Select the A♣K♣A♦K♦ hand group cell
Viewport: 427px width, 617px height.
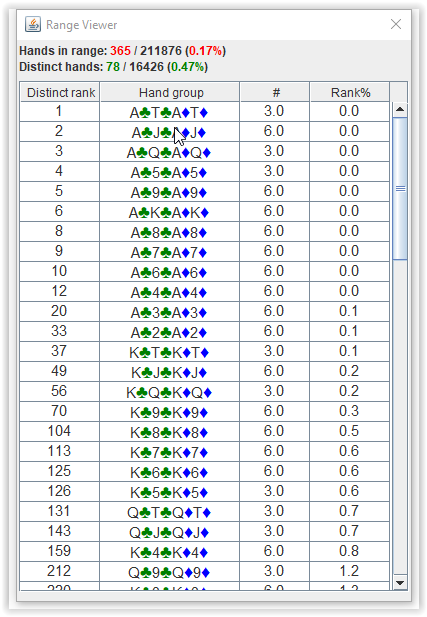tap(170, 212)
